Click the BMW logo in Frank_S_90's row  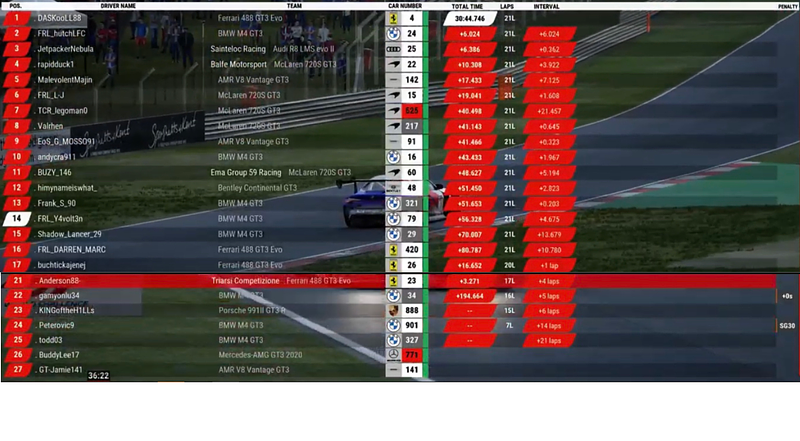pos(393,204)
